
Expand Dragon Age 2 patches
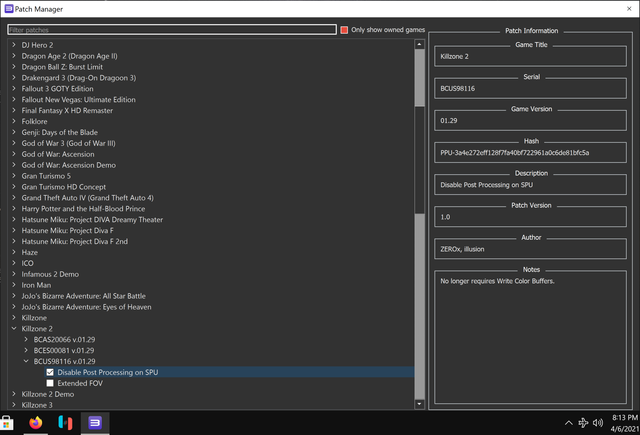[x=14, y=56]
